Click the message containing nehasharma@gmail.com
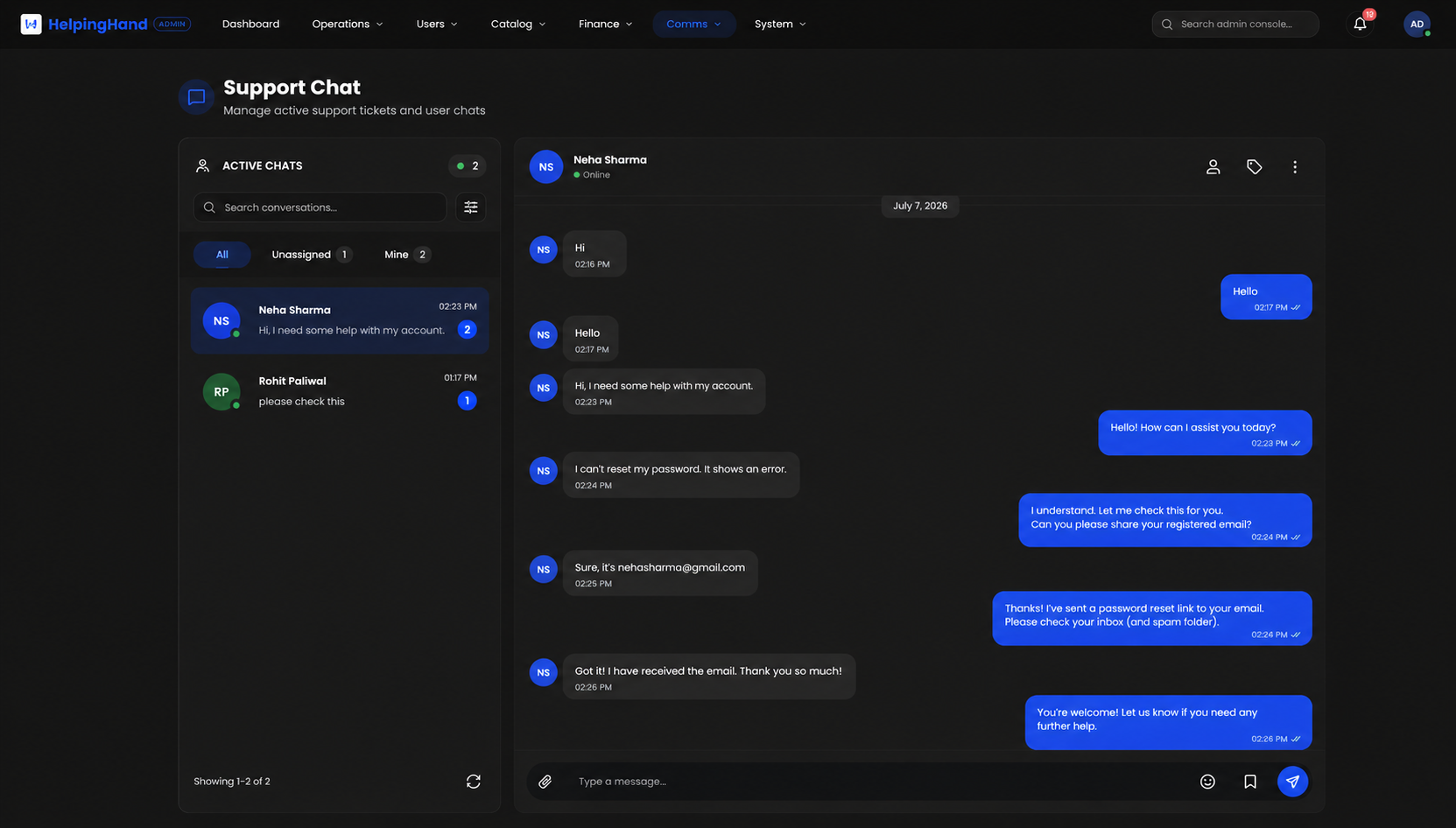 (660, 573)
